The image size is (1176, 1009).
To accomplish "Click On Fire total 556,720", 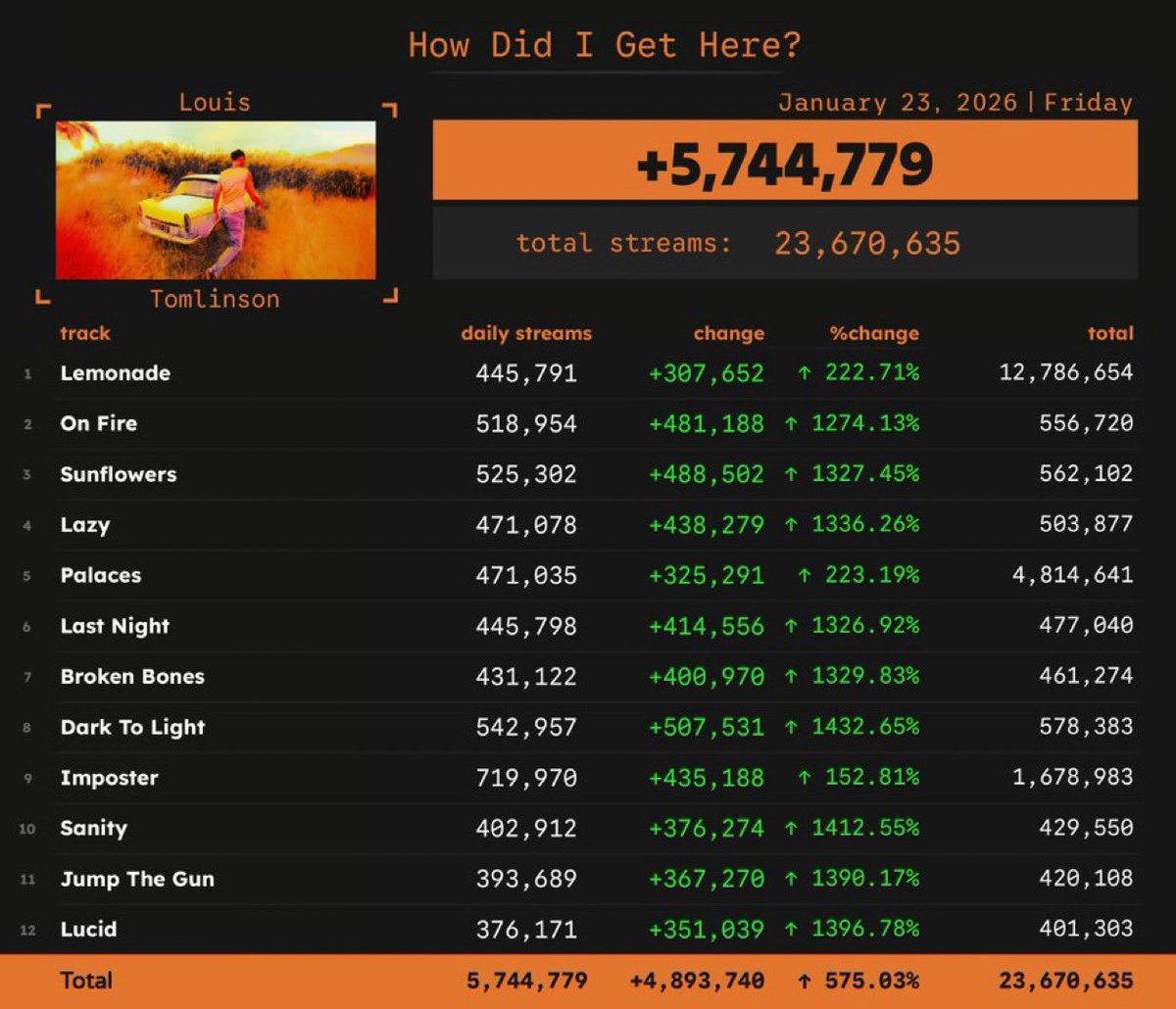I will 1086,424.
